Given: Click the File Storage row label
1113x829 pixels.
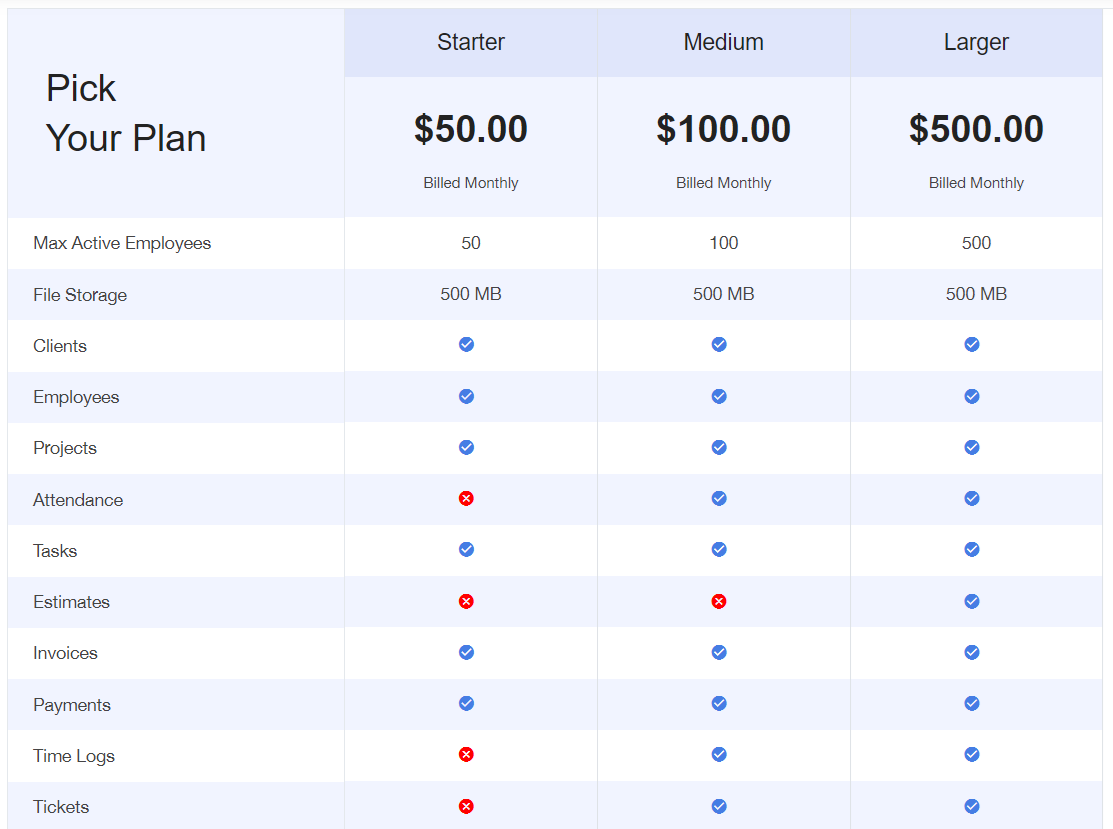Looking at the screenshot, I should click(80, 295).
